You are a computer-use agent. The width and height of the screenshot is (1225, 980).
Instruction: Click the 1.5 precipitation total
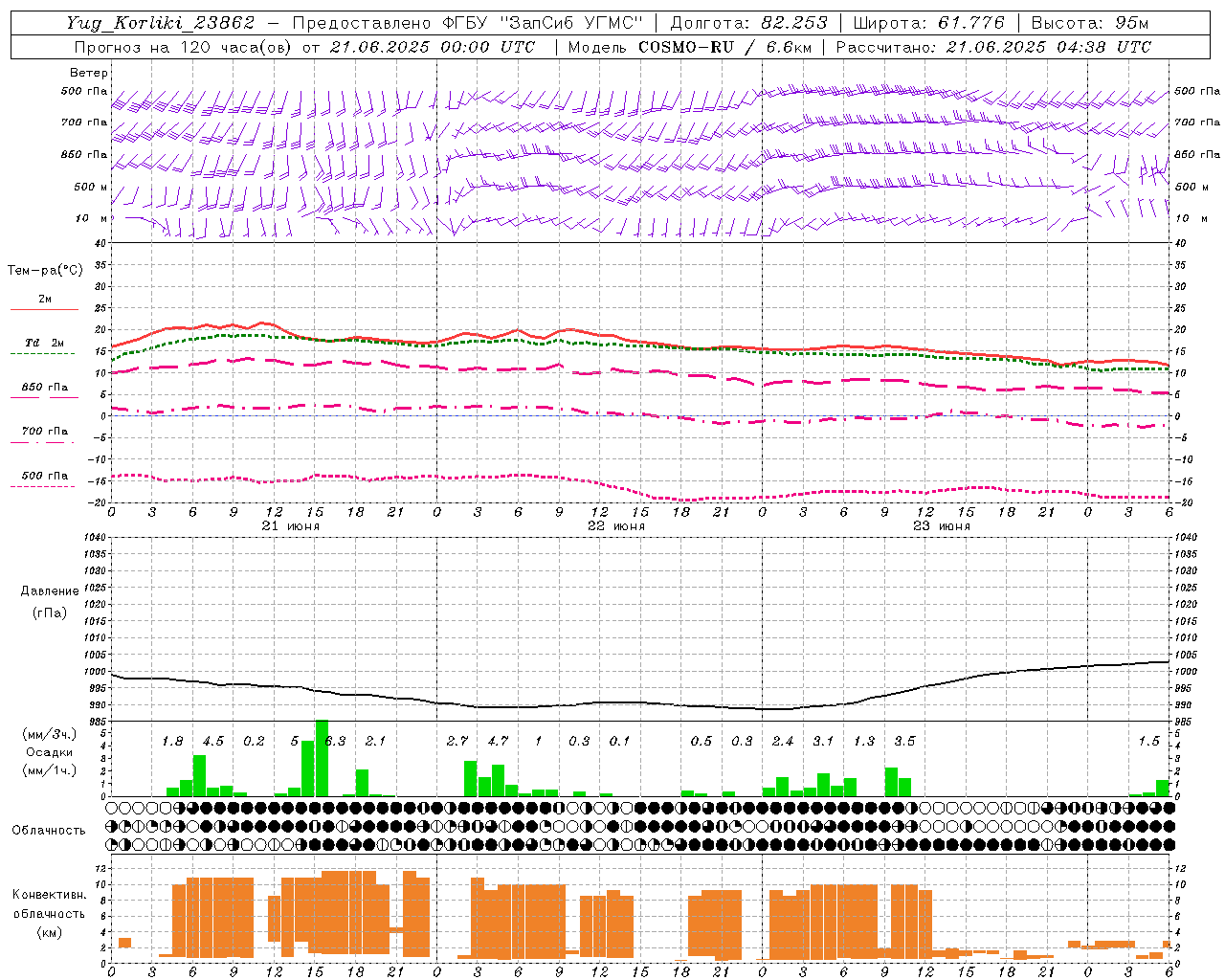pyautogui.click(x=1148, y=741)
